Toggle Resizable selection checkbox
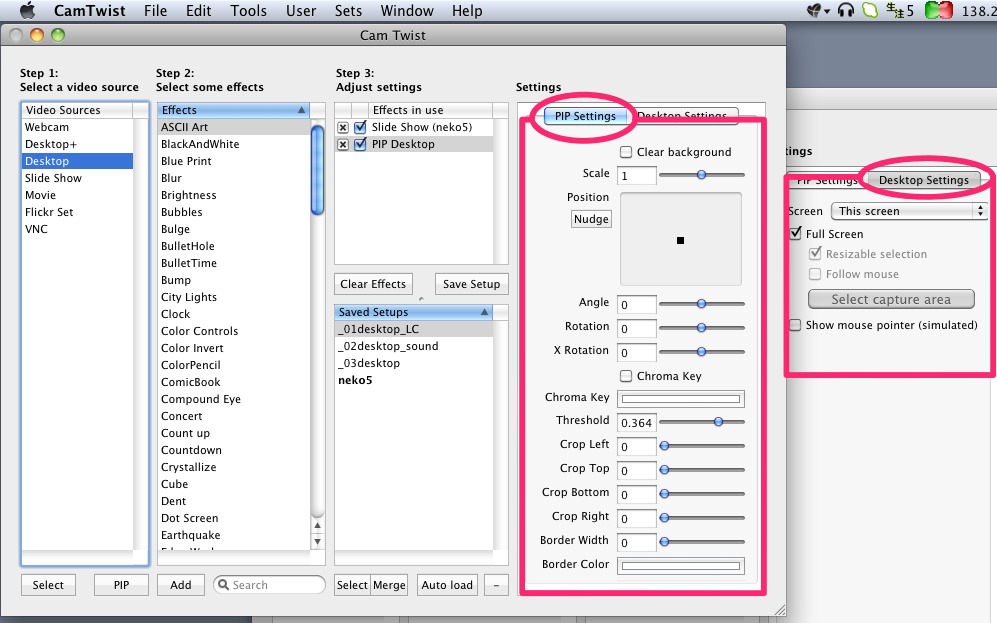The image size is (997, 623). point(815,254)
